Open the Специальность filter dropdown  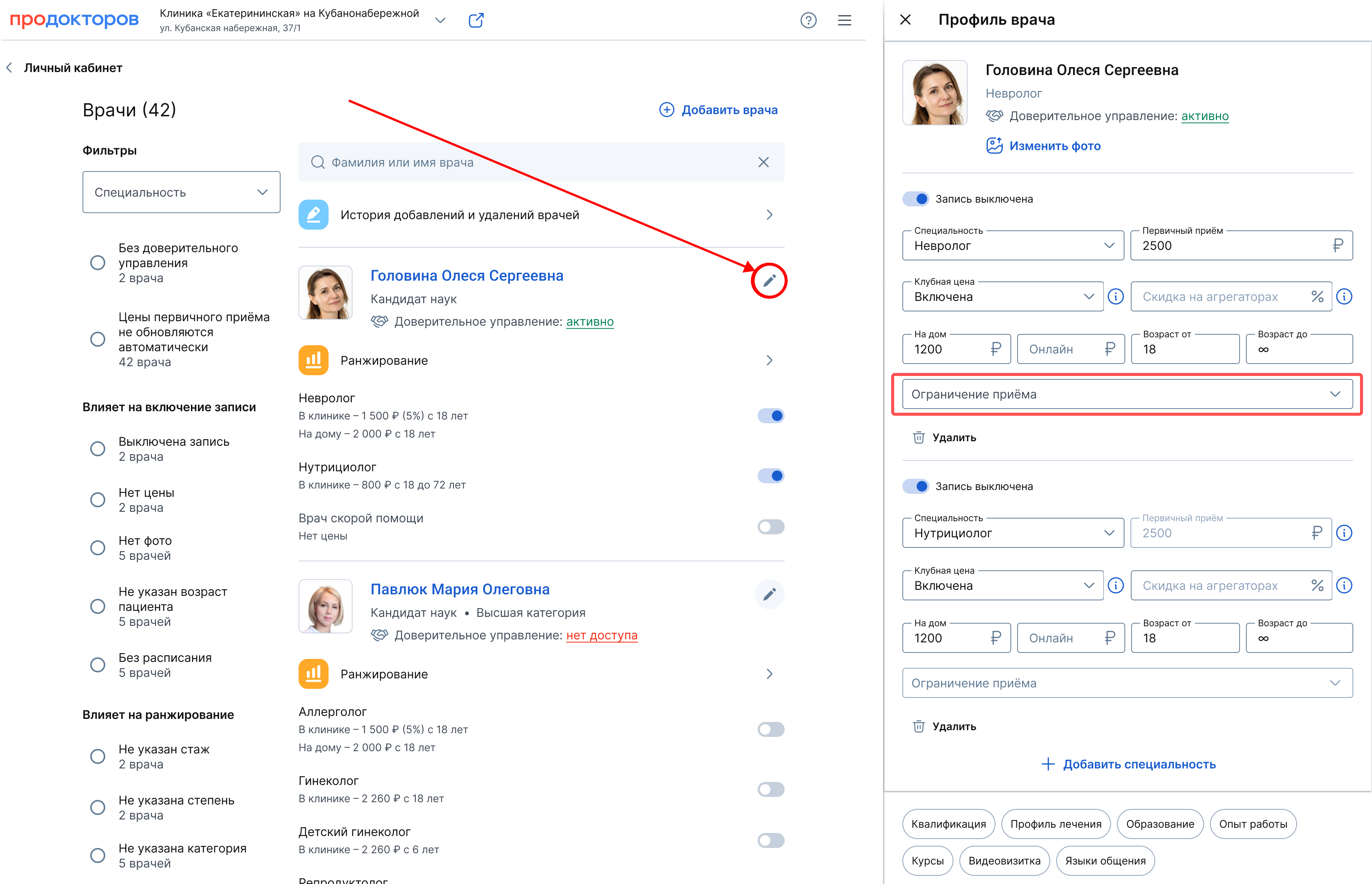(181, 192)
